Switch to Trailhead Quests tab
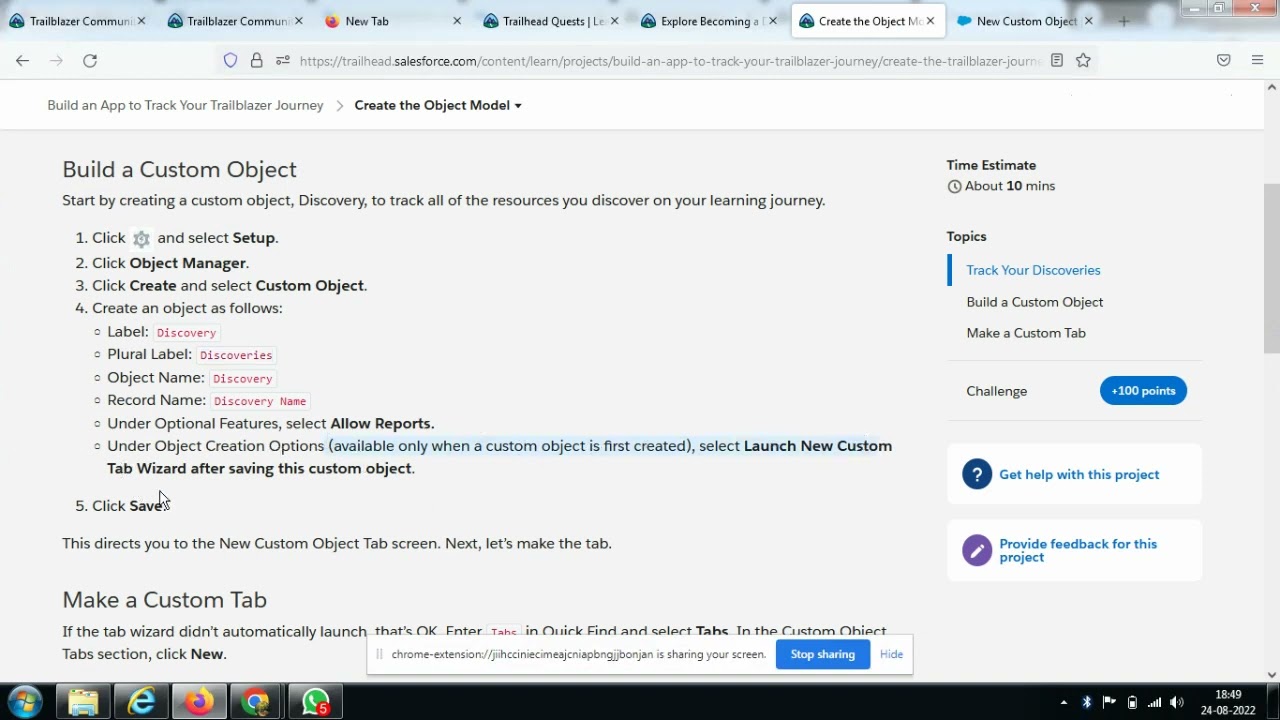 552,21
